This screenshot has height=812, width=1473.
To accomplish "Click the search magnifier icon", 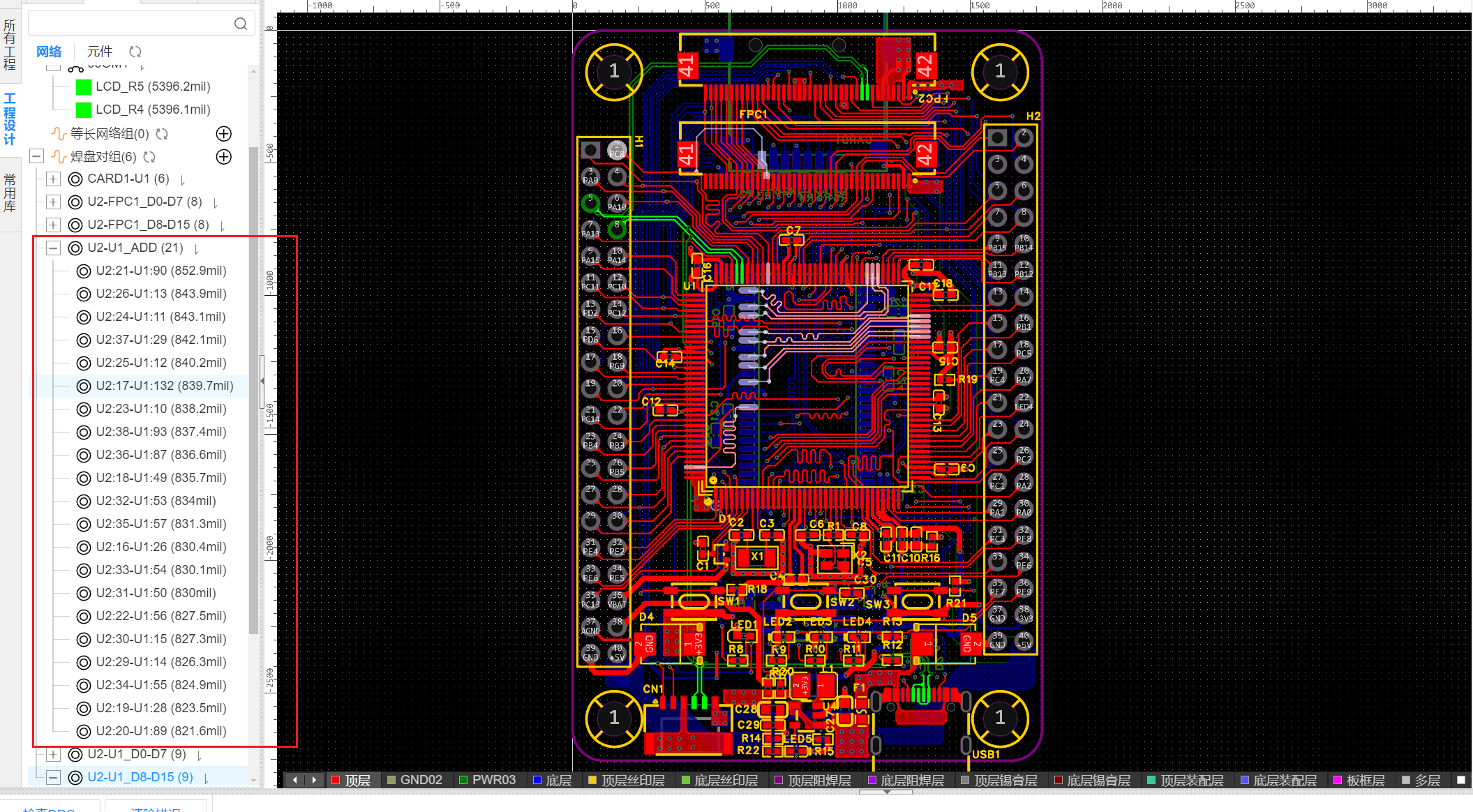I will click(x=240, y=24).
